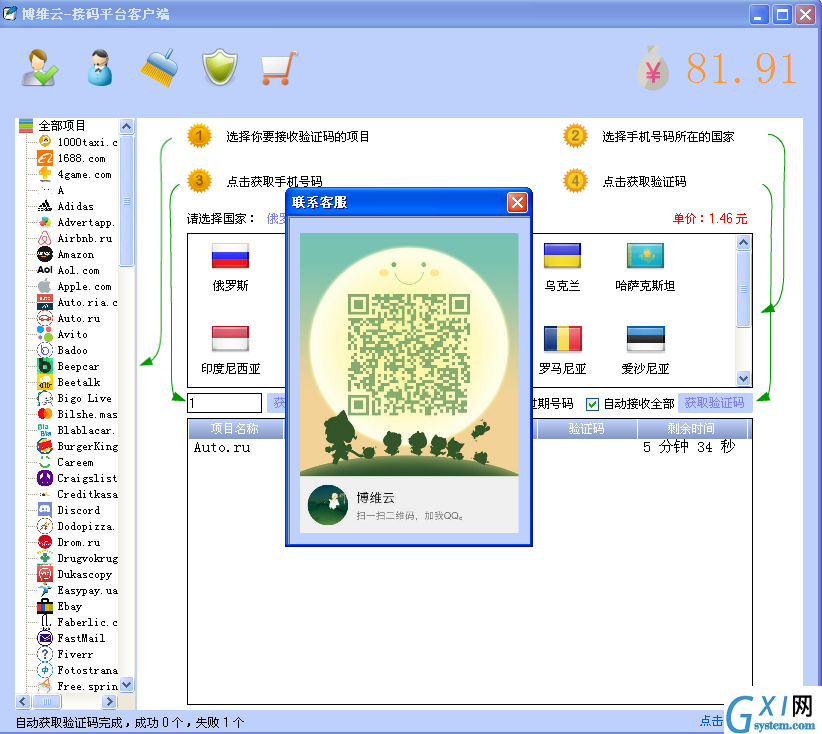Click the Dukascopy project icon
This screenshot has height=734, width=822.
pos(45,574)
